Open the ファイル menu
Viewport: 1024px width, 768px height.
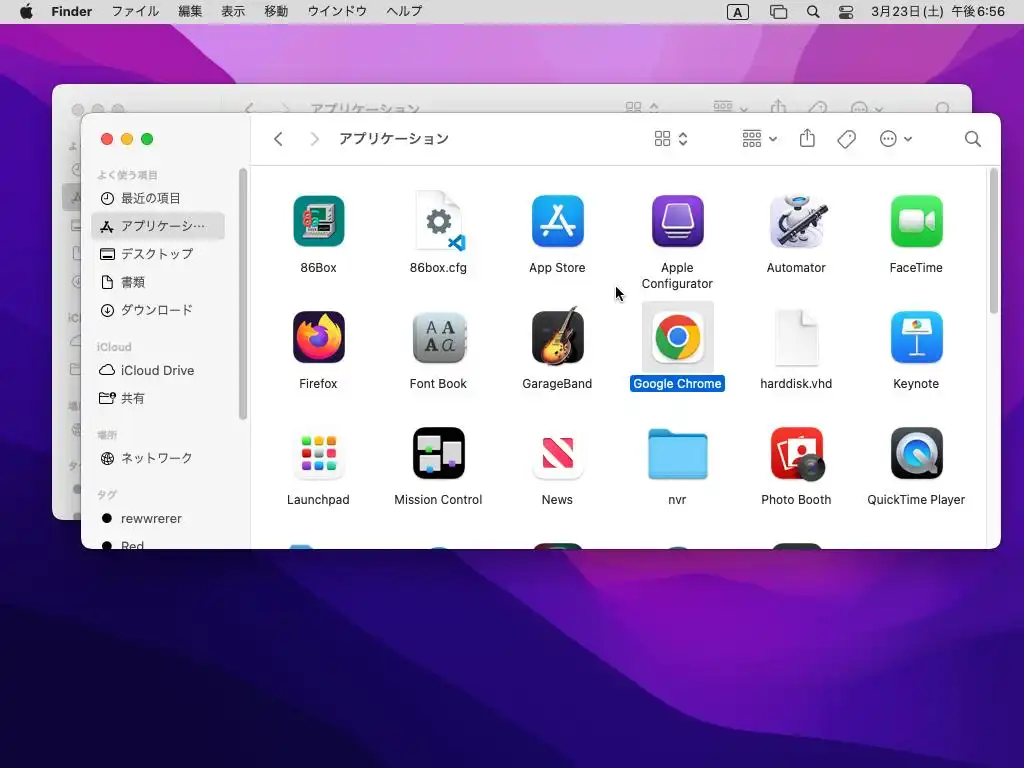[135, 11]
